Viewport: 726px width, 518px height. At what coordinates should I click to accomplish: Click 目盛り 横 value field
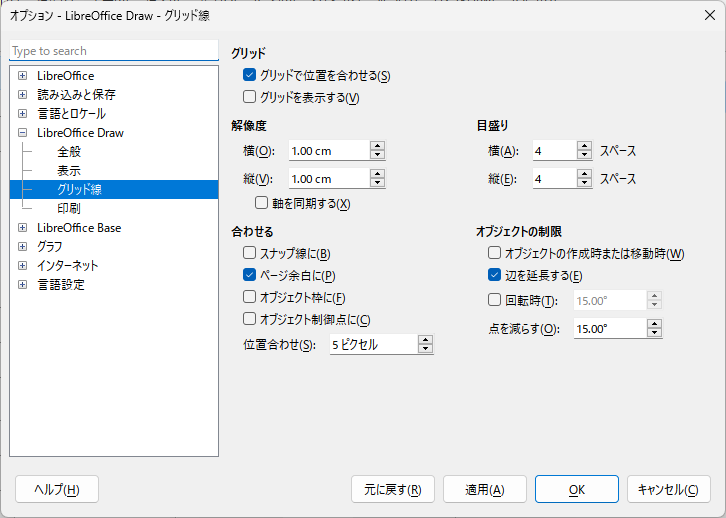(x=555, y=150)
